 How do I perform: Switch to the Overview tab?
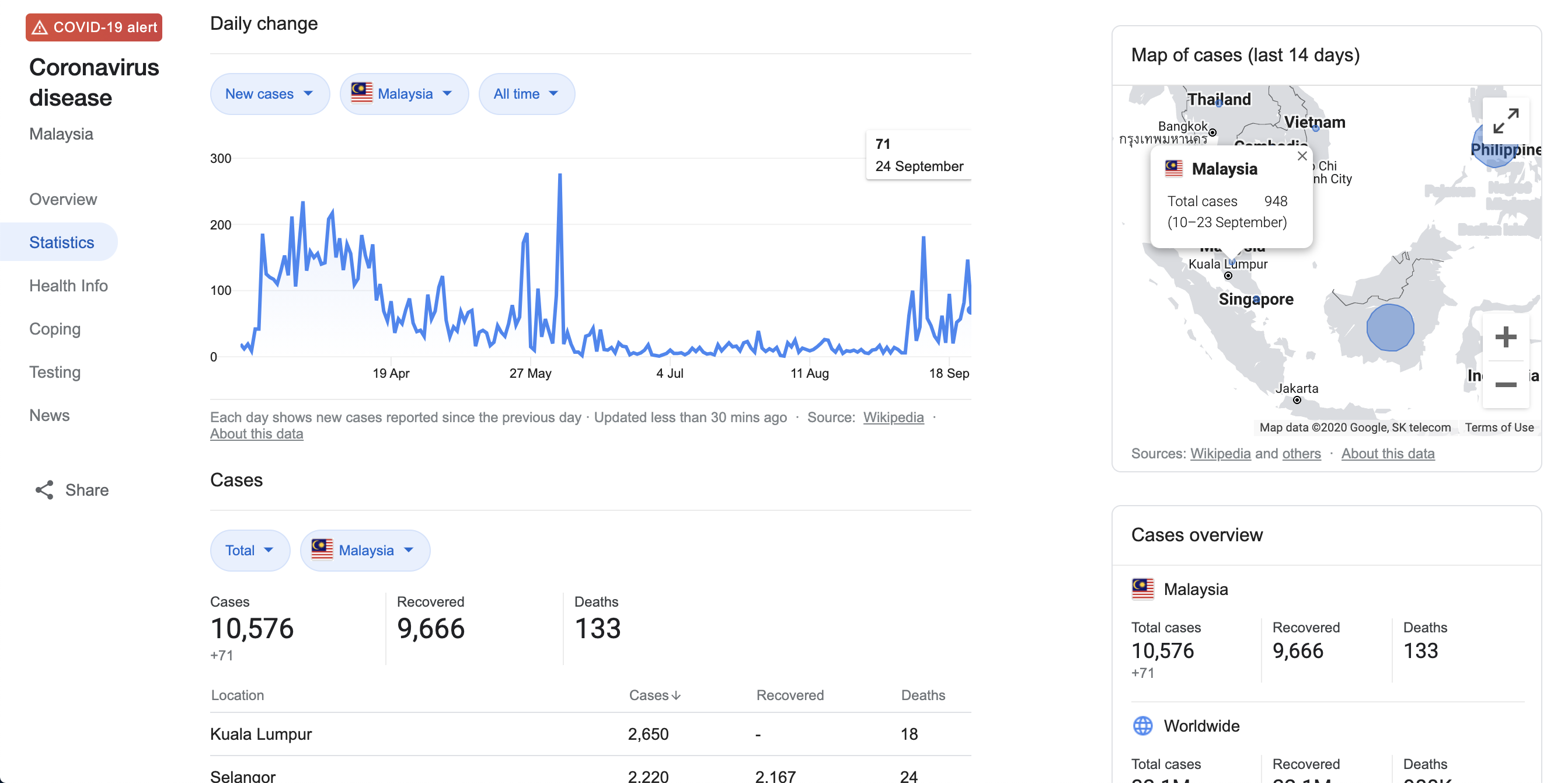63,199
